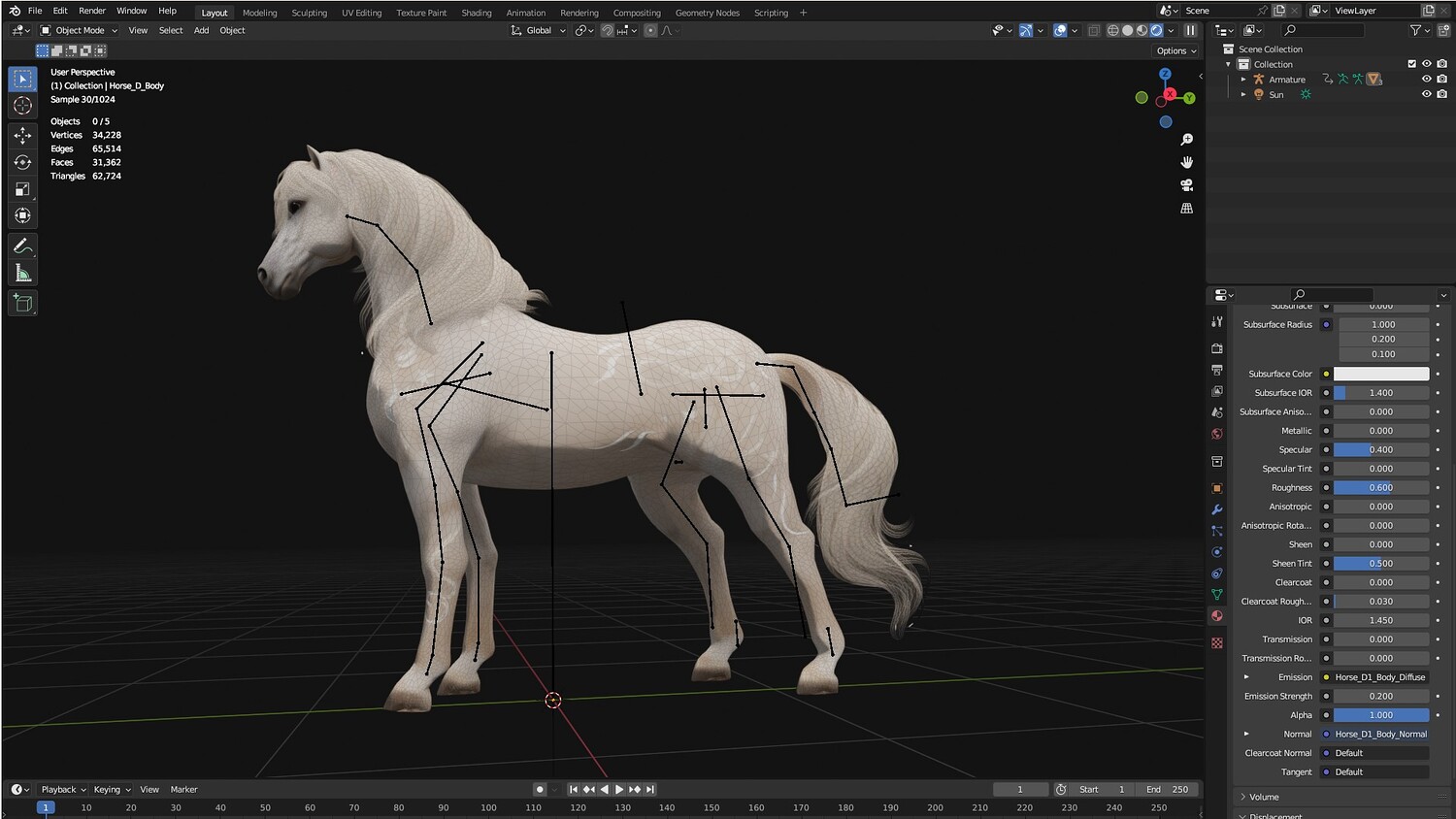Select the Add Cube tool

pos(23,304)
